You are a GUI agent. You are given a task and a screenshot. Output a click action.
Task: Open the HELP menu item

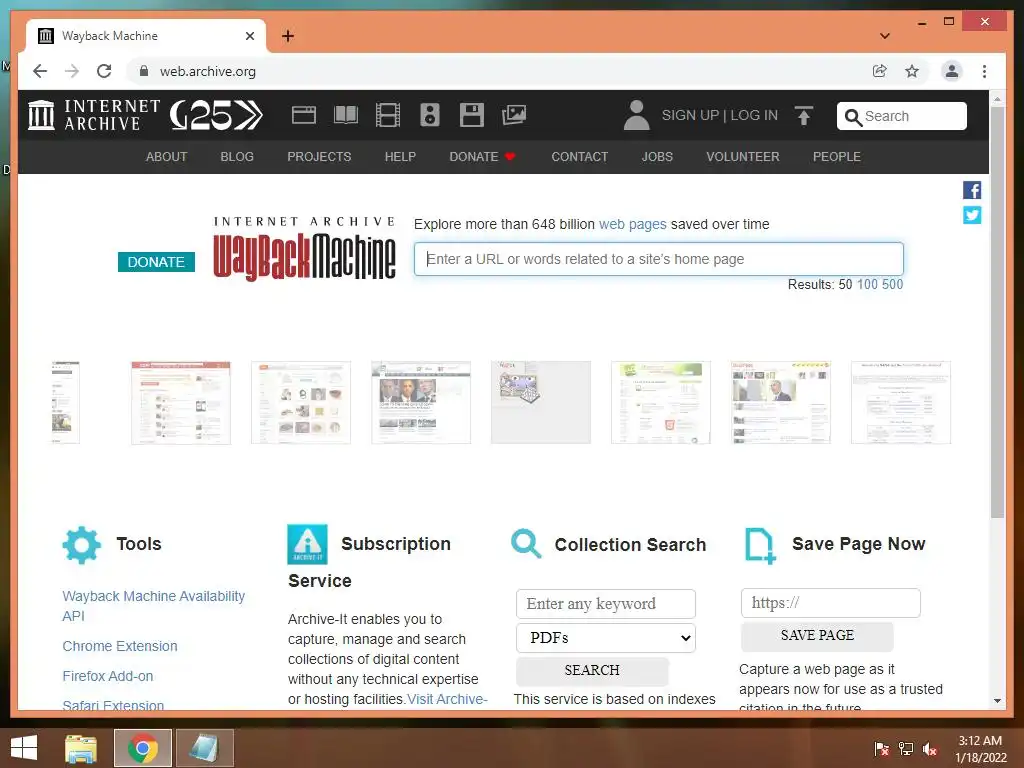point(400,157)
